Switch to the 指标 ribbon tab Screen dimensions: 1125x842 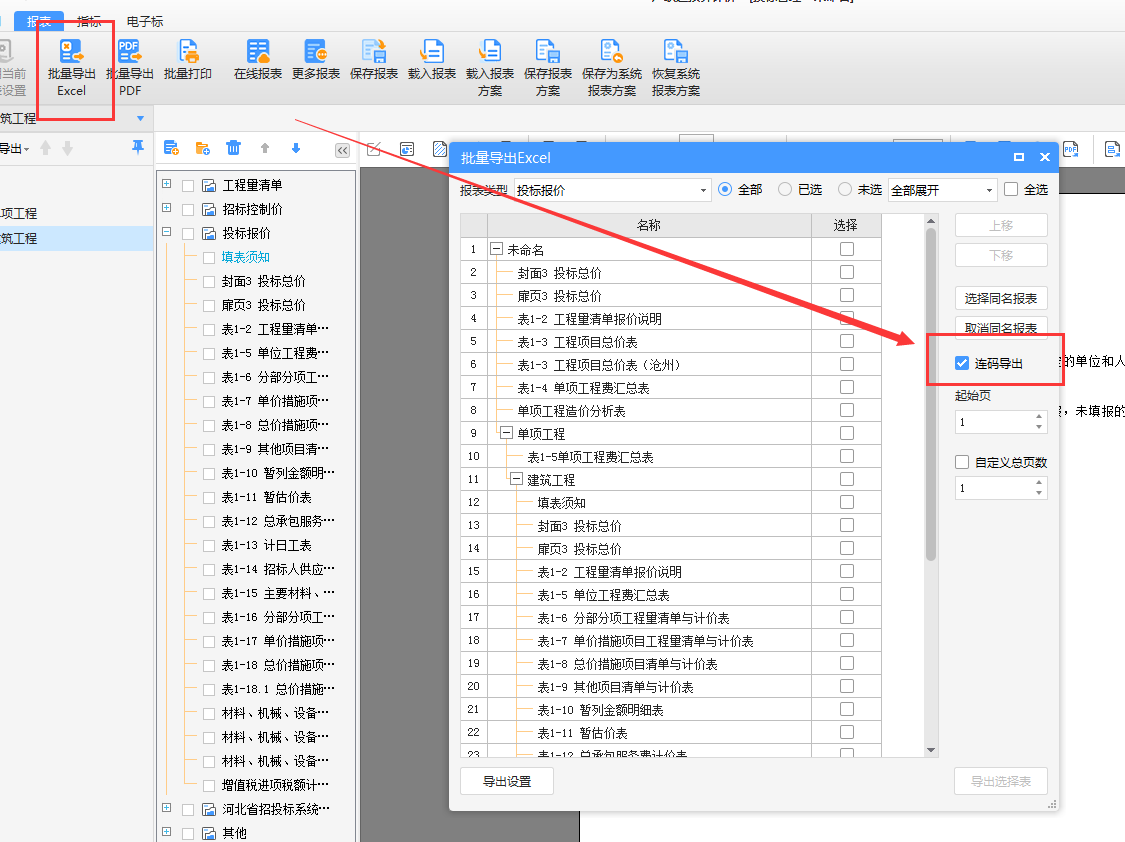[x=89, y=22]
